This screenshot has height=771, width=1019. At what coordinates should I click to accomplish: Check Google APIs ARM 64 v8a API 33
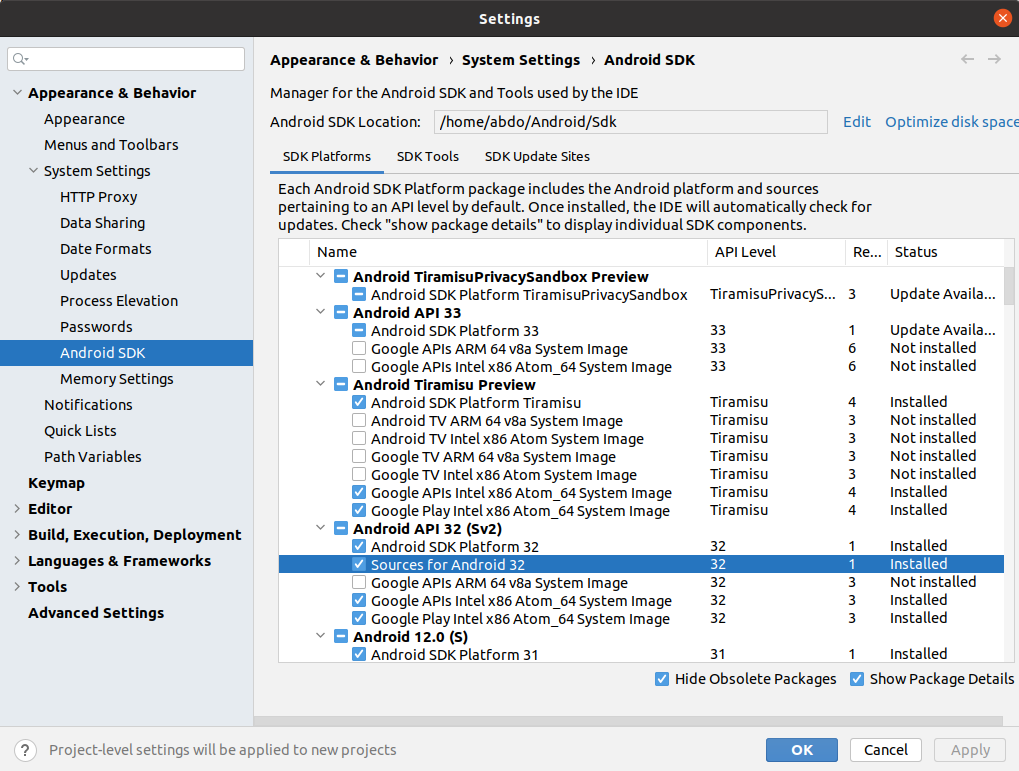359,348
